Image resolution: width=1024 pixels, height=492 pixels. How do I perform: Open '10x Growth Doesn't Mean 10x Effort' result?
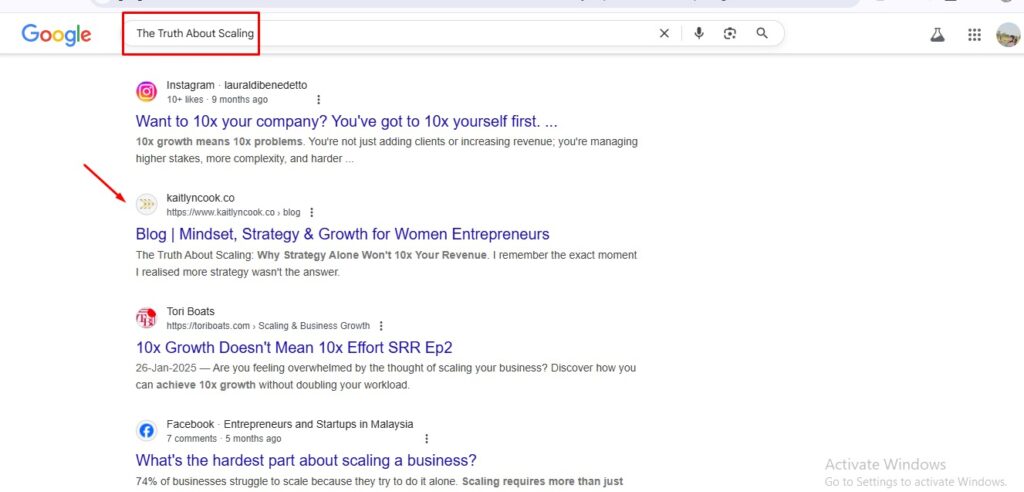pyautogui.click(x=294, y=347)
